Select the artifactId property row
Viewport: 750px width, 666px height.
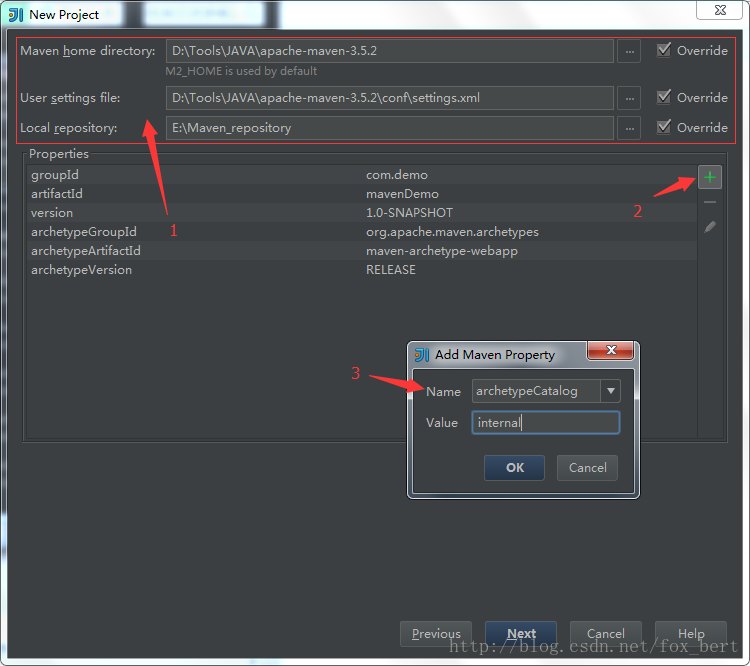(362, 194)
